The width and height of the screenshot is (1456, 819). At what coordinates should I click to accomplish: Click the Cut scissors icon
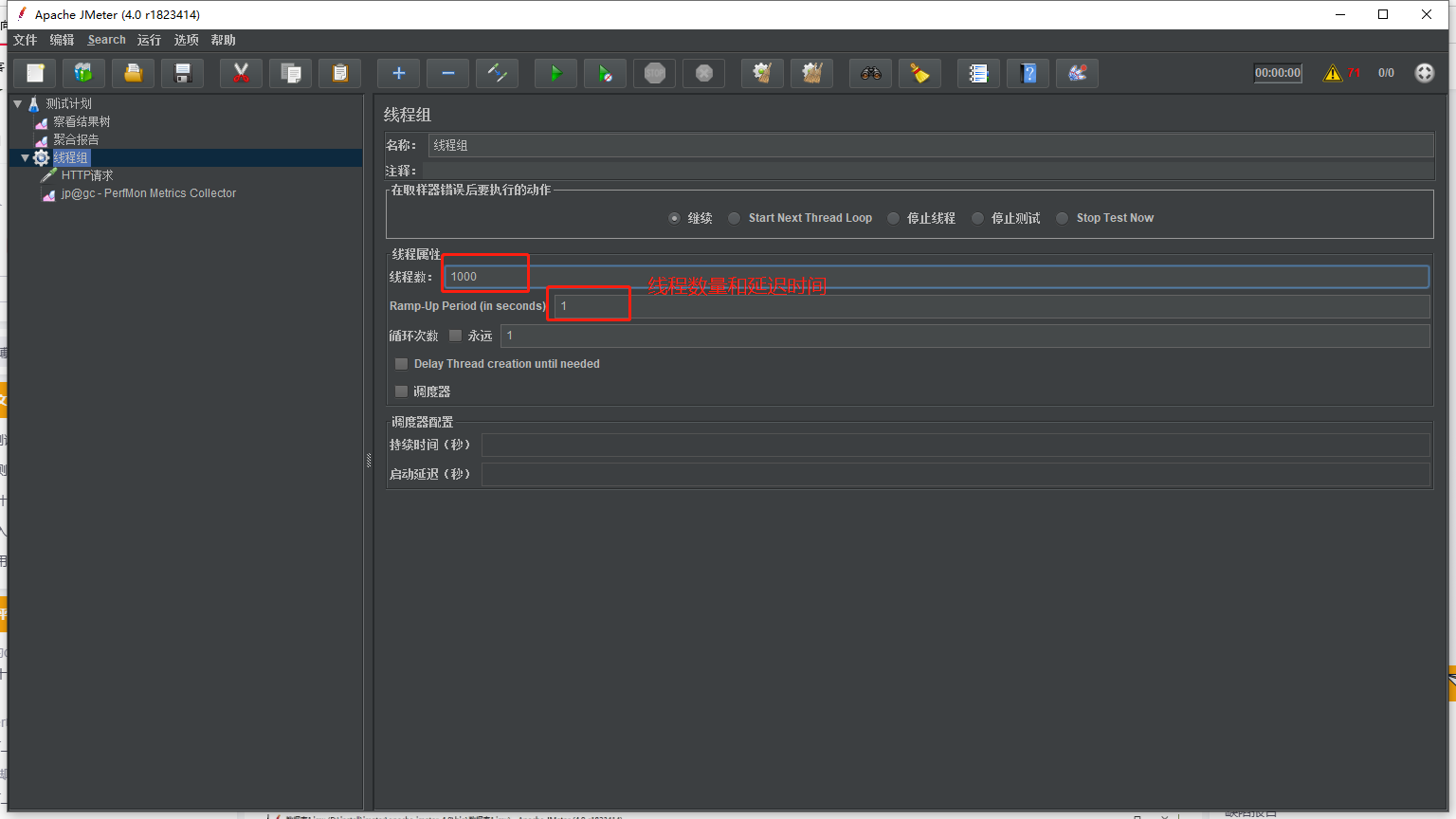click(241, 73)
